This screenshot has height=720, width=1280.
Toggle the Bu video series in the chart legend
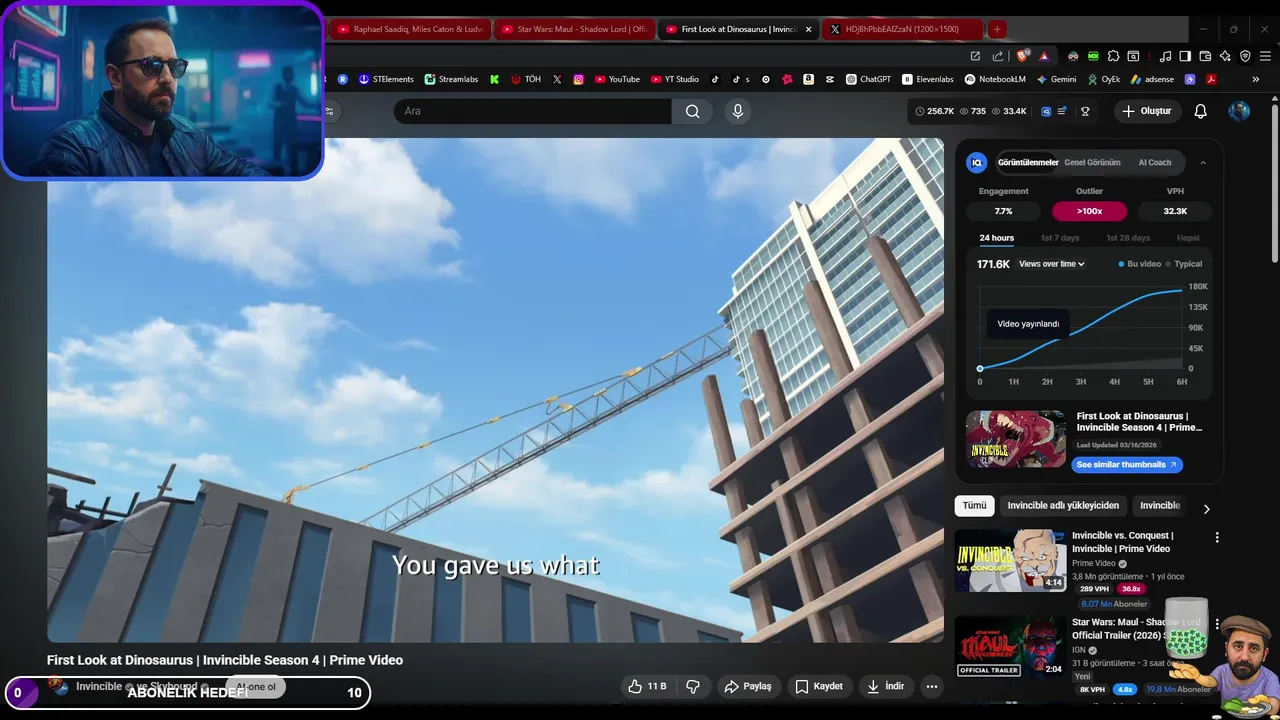(x=1140, y=264)
